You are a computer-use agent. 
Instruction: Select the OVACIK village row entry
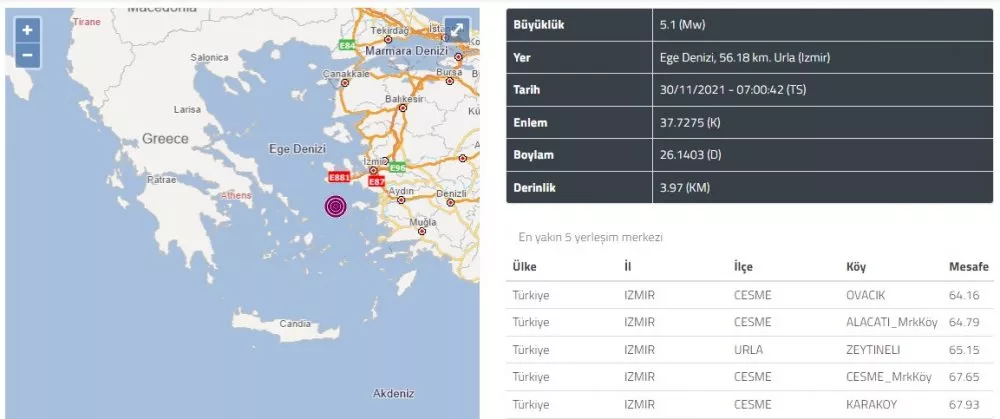pos(867,295)
